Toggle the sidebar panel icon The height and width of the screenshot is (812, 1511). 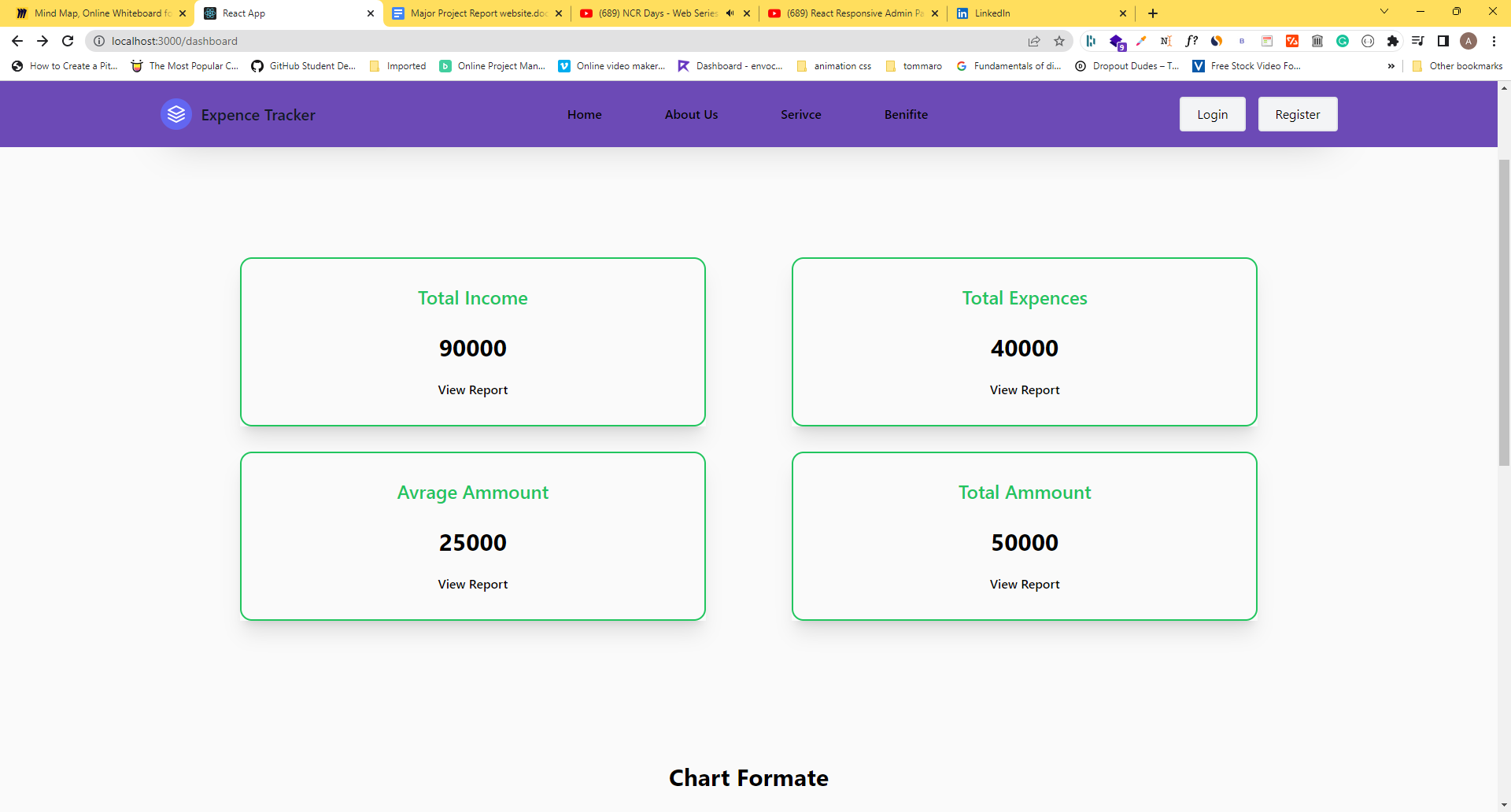pyautogui.click(x=1444, y=41)
